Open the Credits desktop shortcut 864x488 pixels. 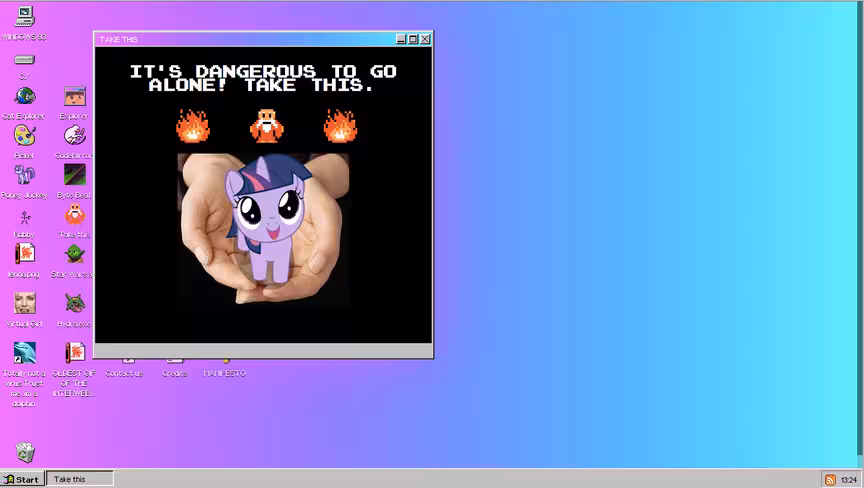[175, 373]
